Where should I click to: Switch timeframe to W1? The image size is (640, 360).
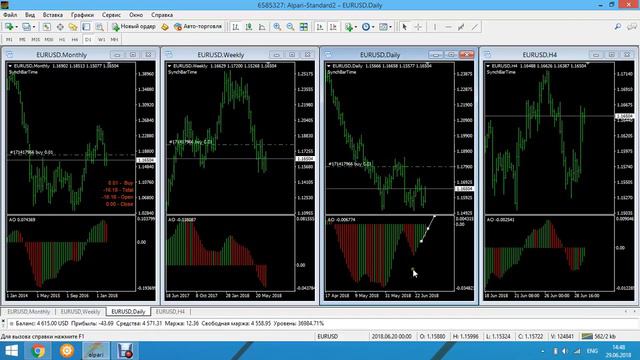(101, 40)
